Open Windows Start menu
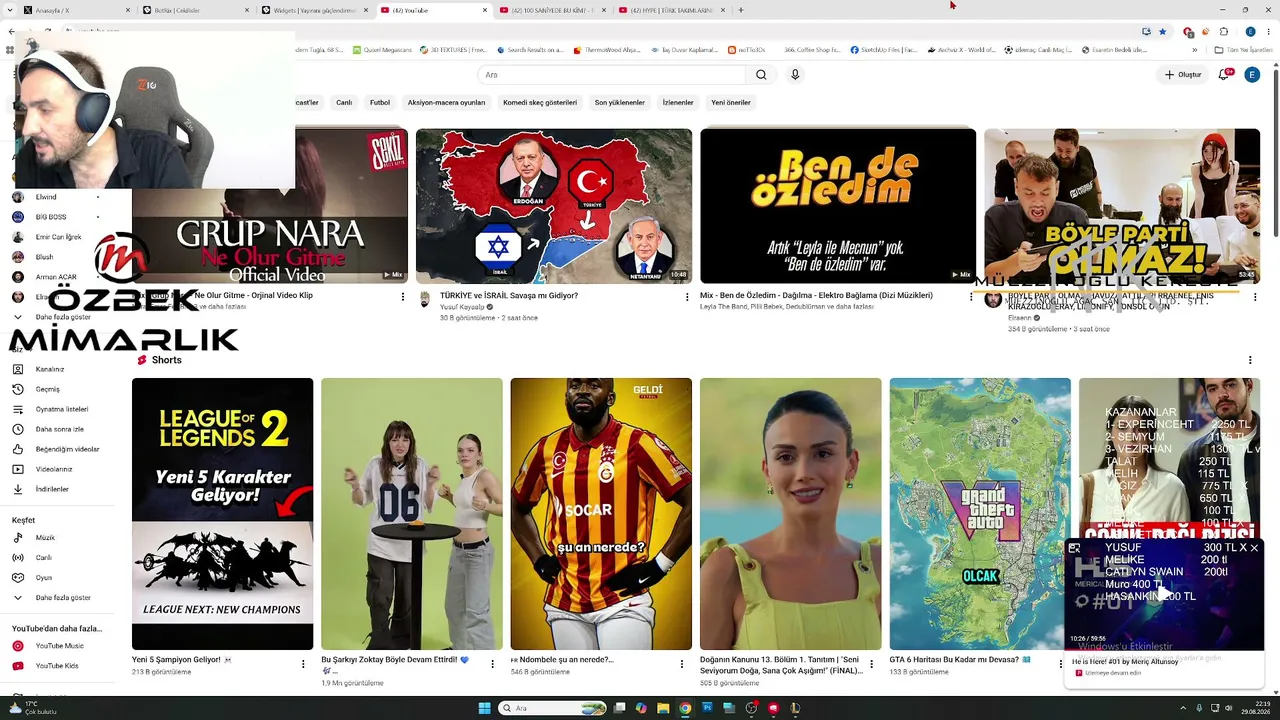The width and height of the screenshot is (1280, 720). [x=485, y=708]
